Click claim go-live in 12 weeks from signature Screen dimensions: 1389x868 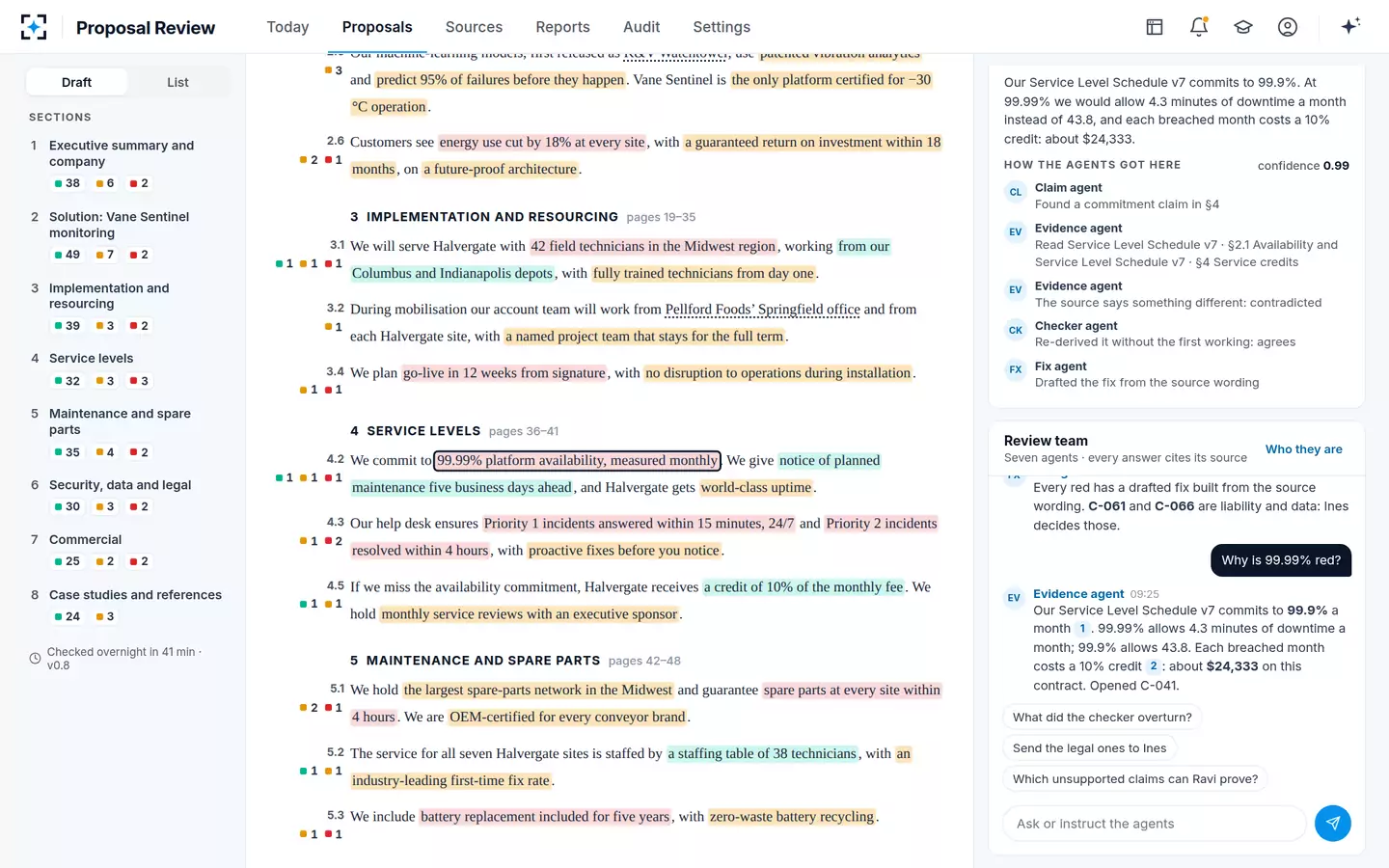point(504,373)
